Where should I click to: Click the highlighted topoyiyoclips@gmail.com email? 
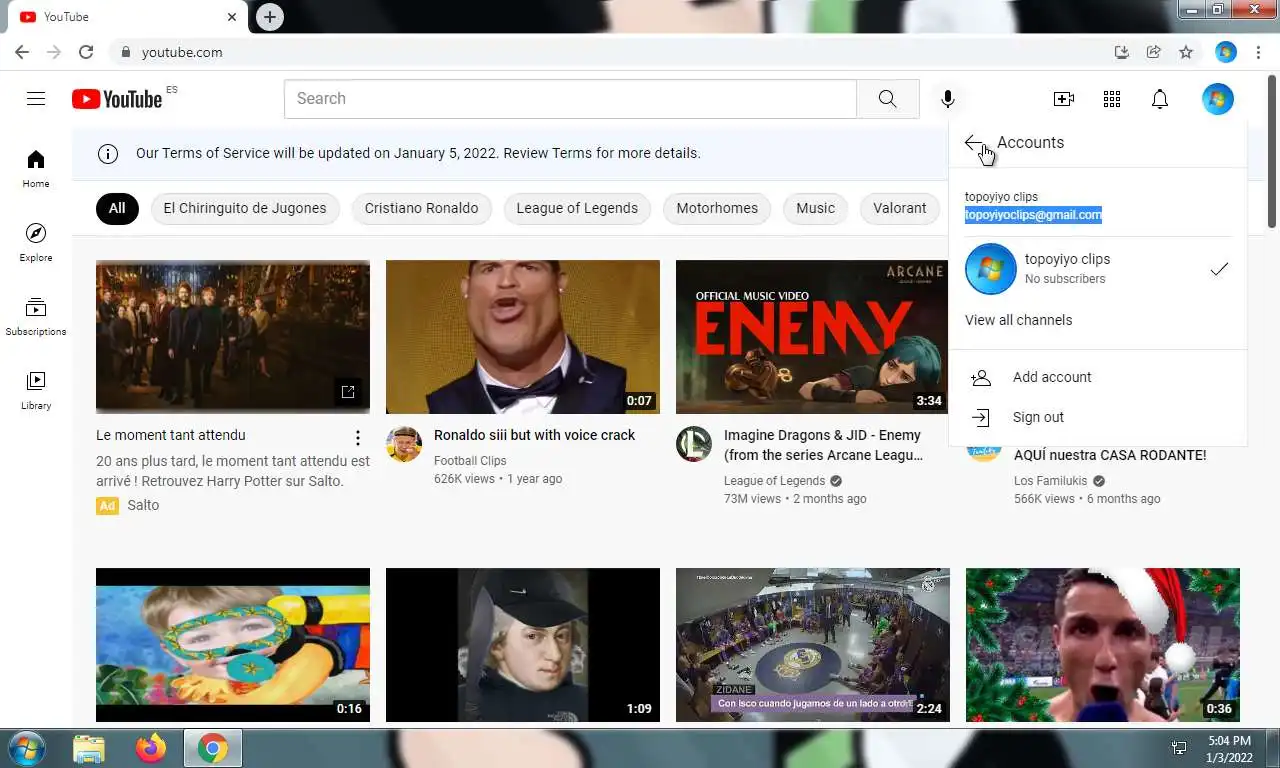tap(1033, 215)
